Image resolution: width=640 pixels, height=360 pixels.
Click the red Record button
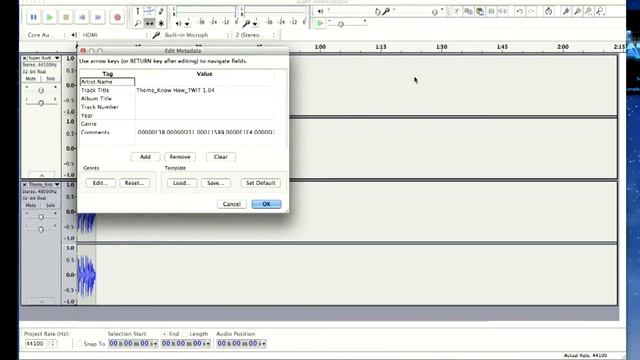(x=117, y=17)
